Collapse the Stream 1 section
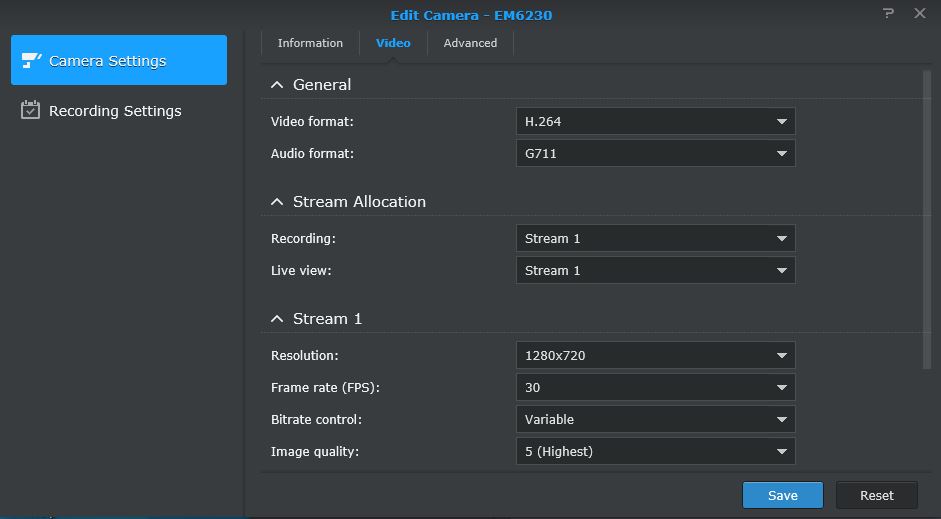Image resolution: width=941 pixels, height=519 pixels. click(x=277, y=319)
